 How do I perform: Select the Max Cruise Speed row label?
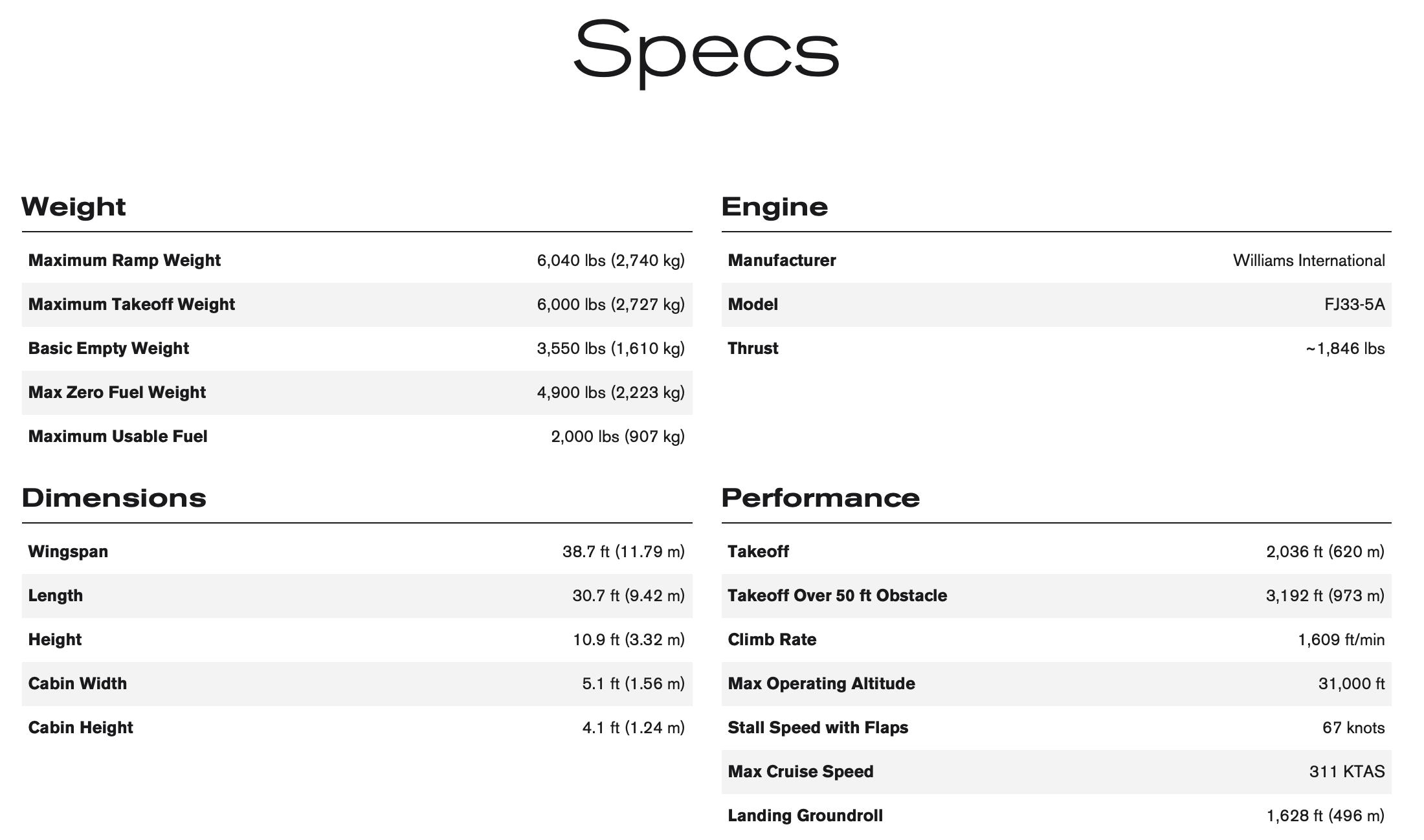click(x=801, y=771)
